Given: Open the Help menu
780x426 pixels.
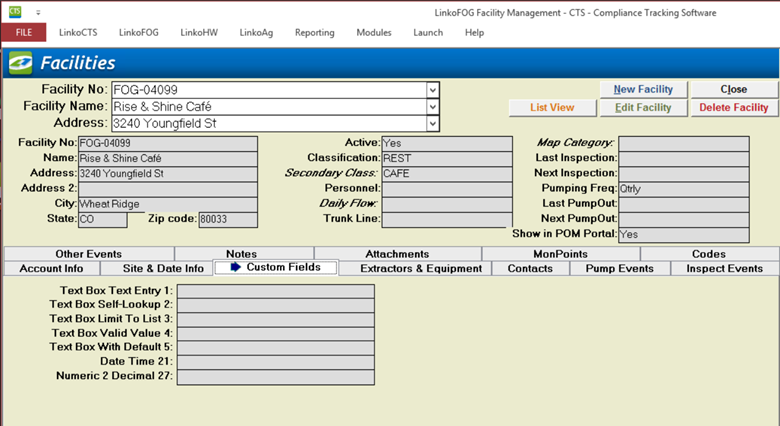Looking at the screenshot, I should (x=474, y=32).
